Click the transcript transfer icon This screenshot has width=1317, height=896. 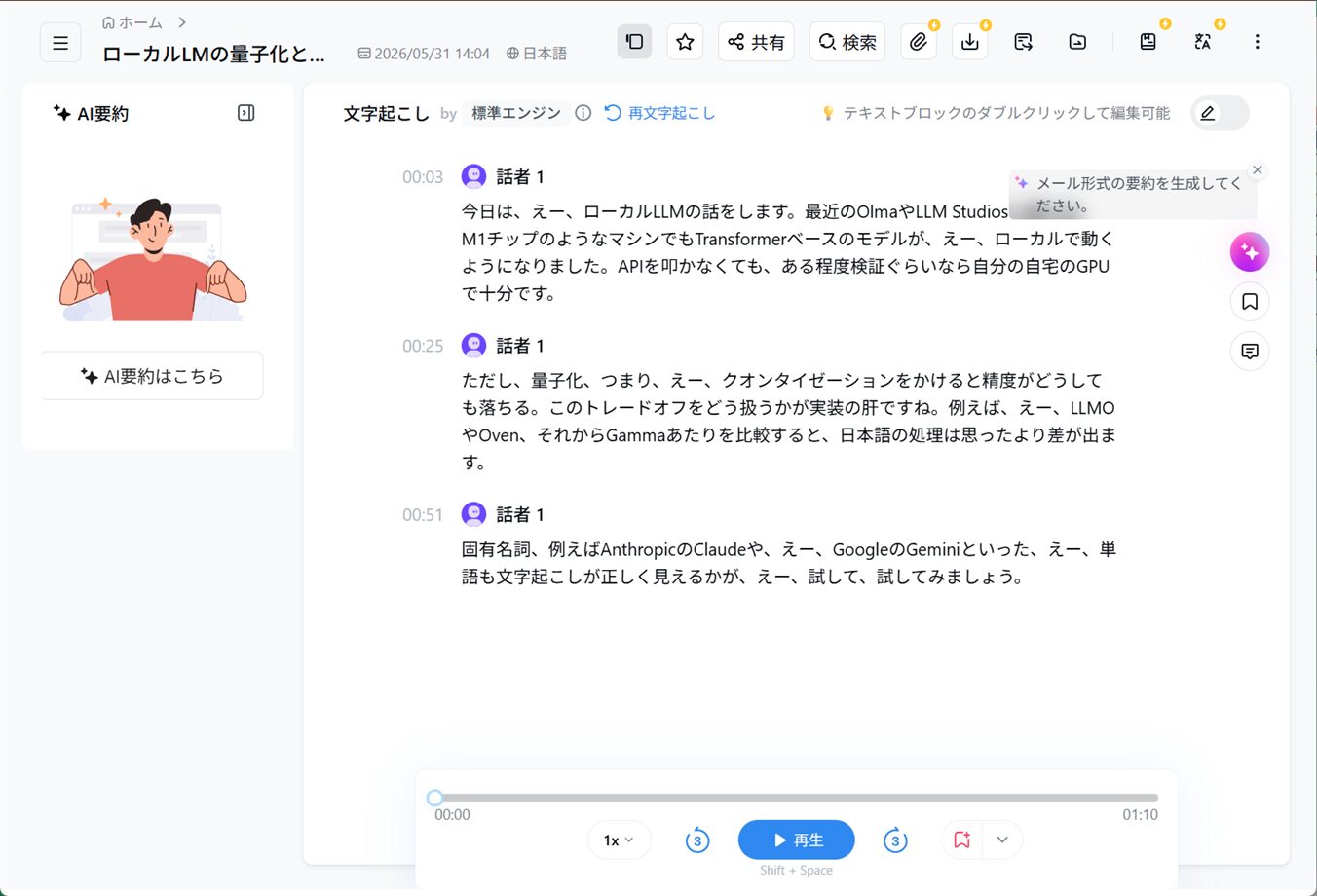(1023, 42)
